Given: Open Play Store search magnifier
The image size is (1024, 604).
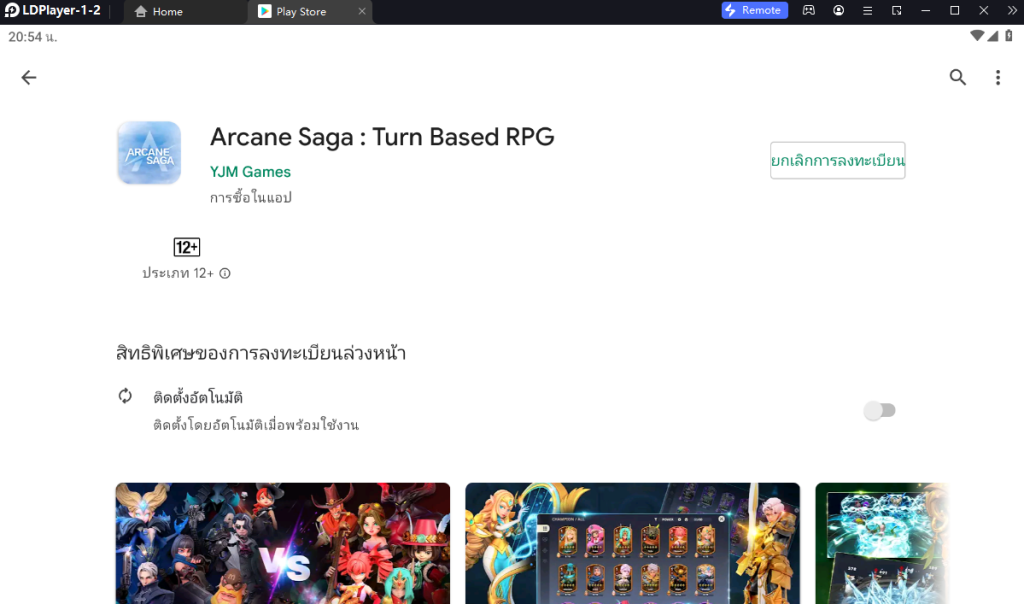Looking at the screenshot, I should 957,77.
